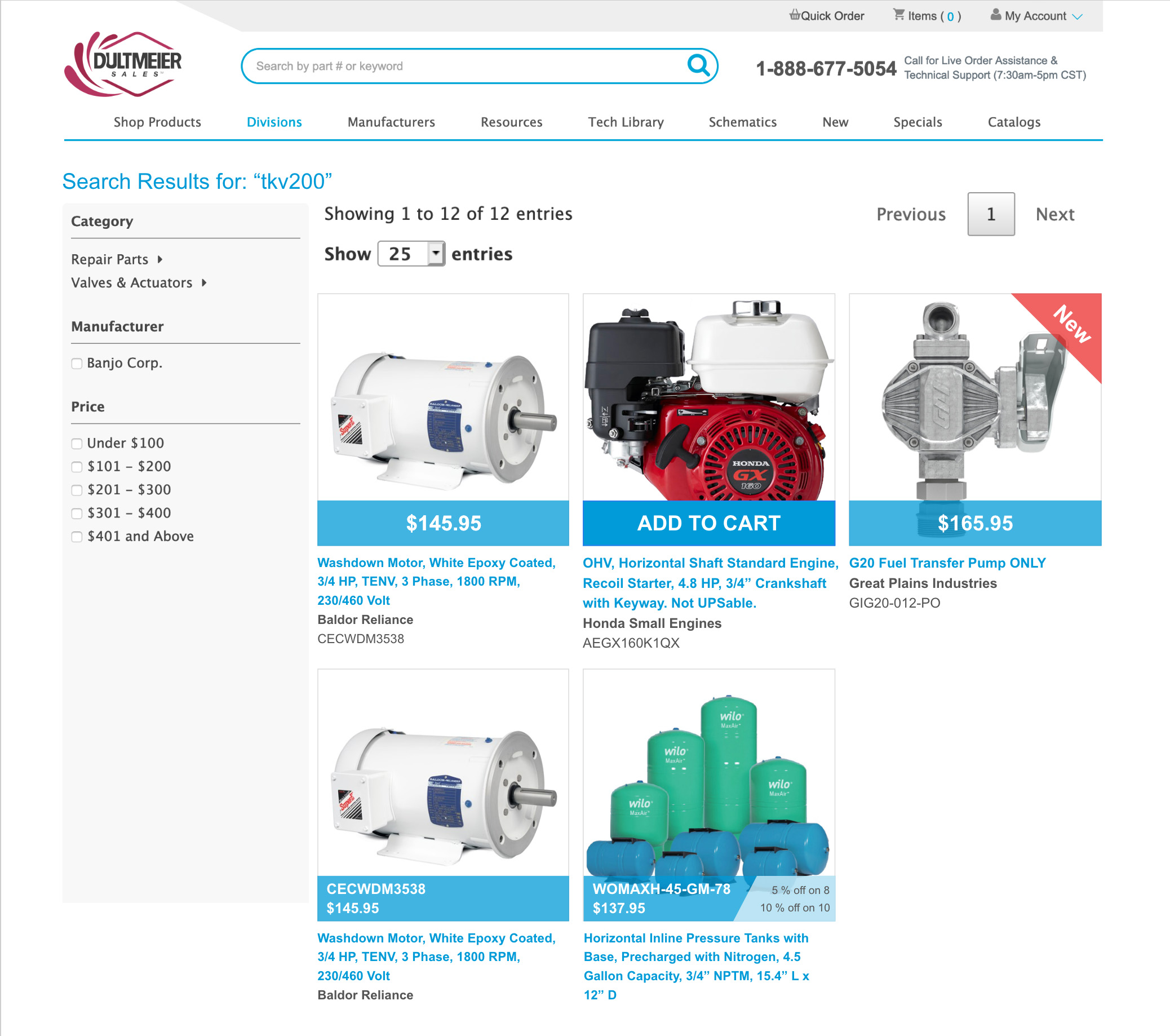
Task: Click the My Account person icon
Action: [995, 15]
